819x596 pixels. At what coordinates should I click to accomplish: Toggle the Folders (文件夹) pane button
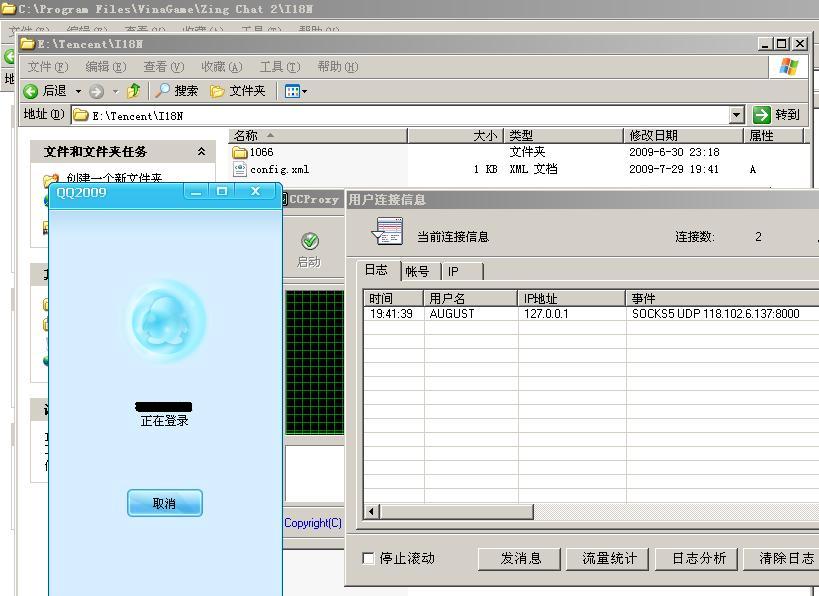[x=238, y=91]
